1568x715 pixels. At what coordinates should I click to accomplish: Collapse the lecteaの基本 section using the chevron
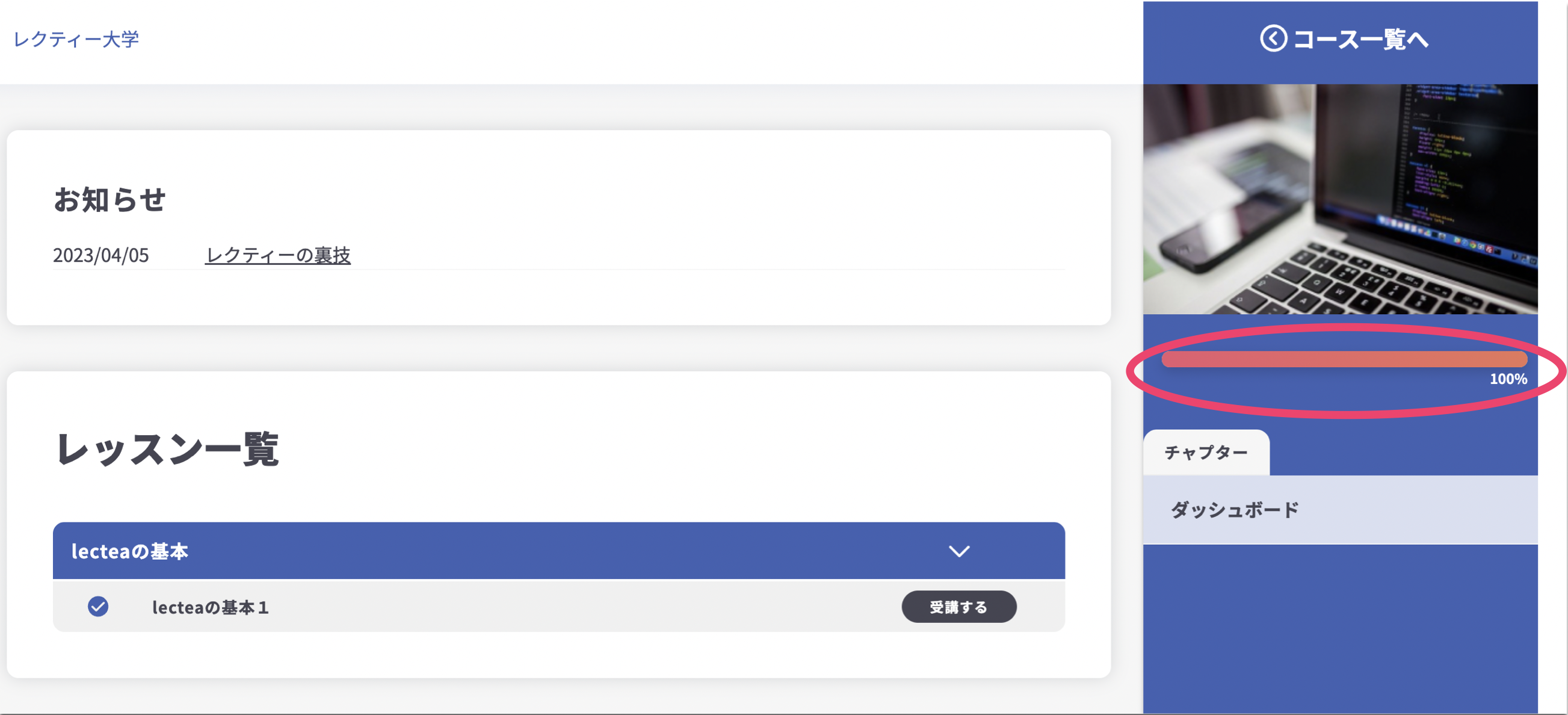958,551
